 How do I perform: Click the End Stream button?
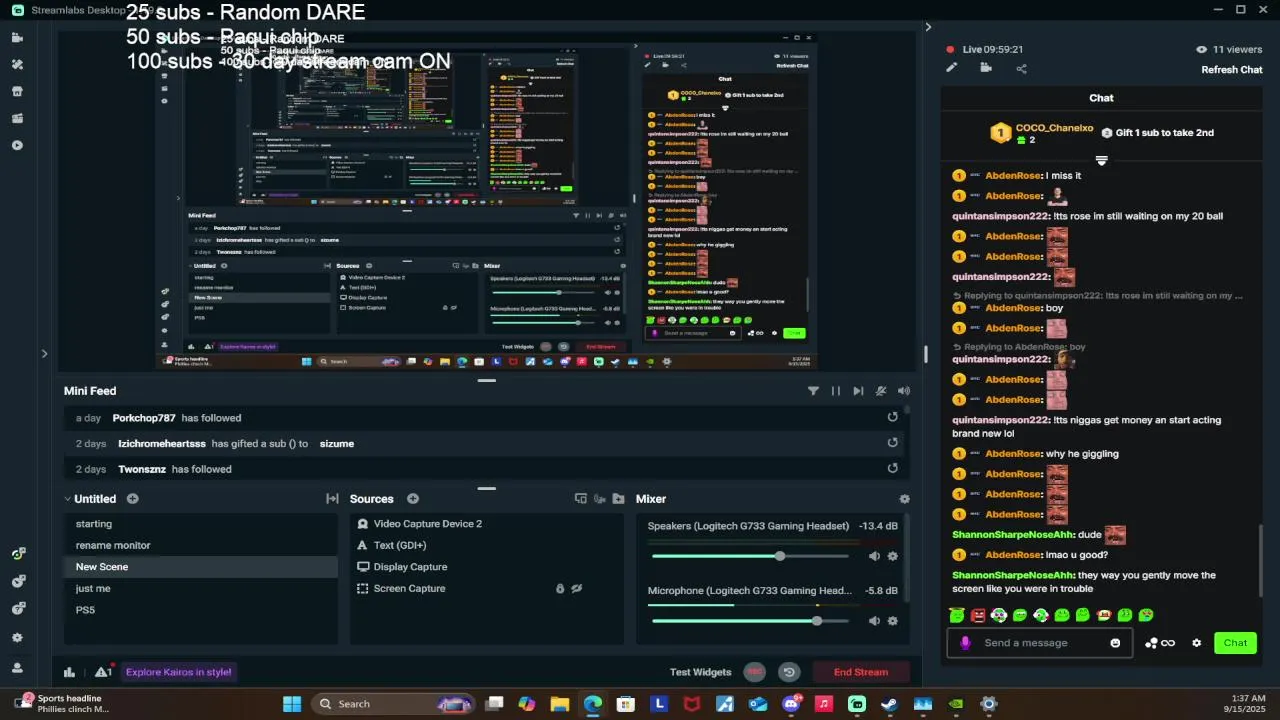(x=861, y=672)
